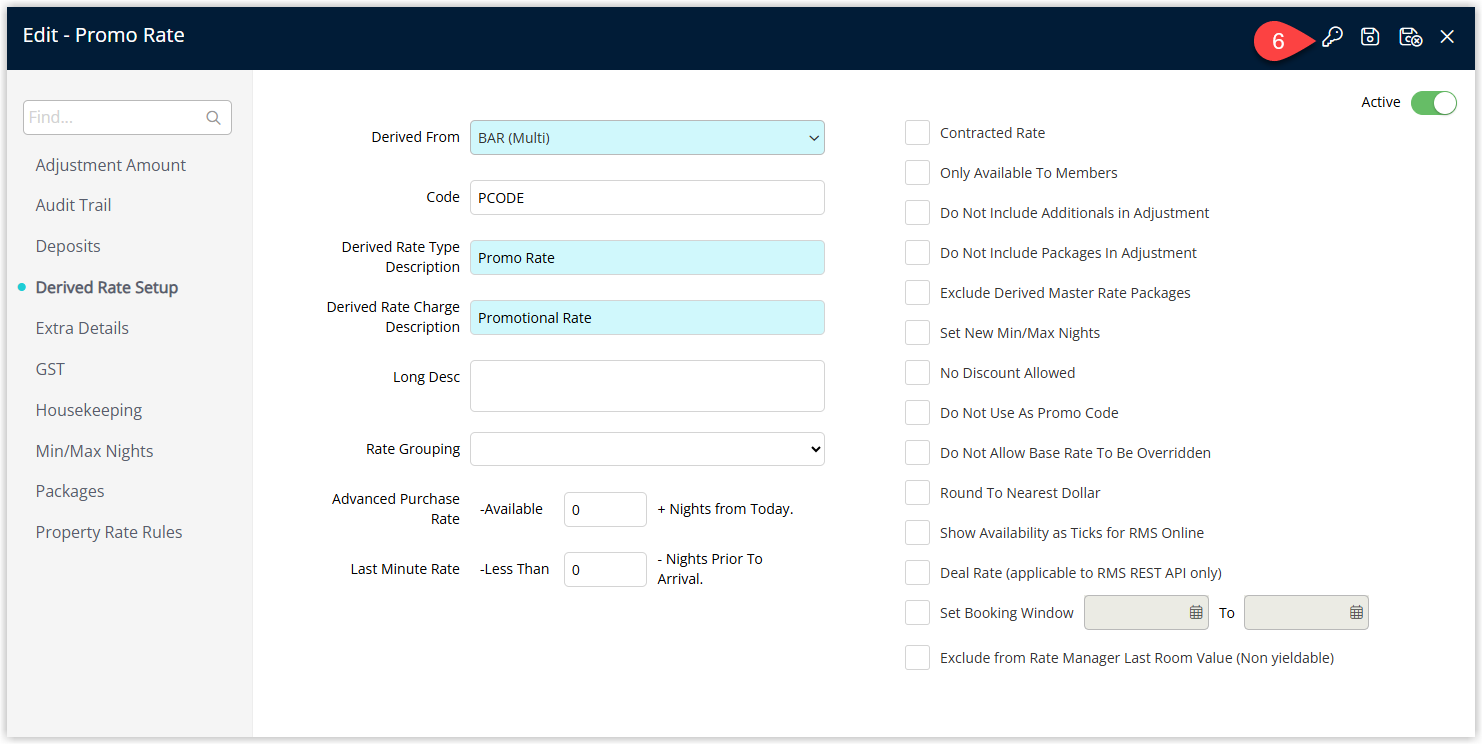The image size is (1483, 745).
Task: Enable Round To Nearest Dollar
Action: click(917, 493)
